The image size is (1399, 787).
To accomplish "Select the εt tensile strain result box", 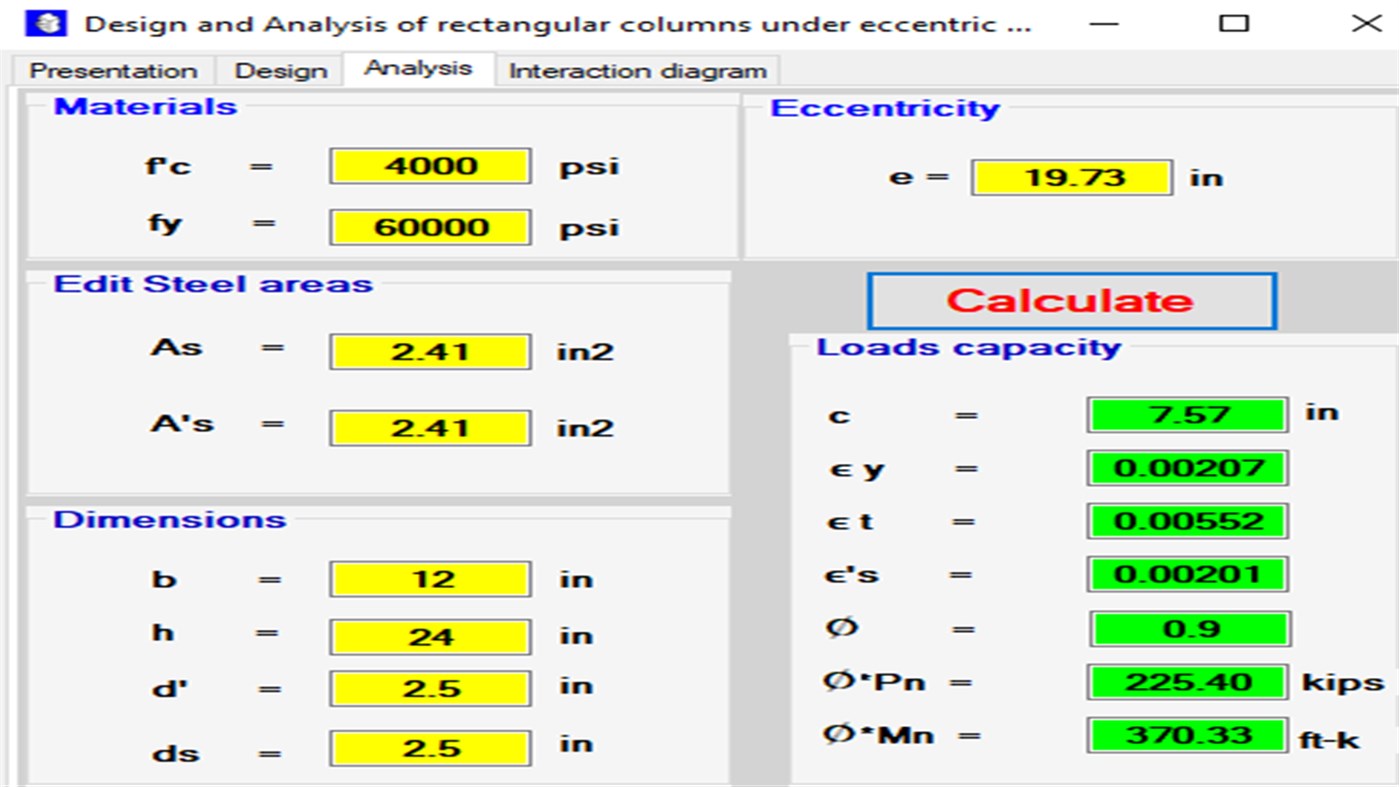I will (1186, 521).
